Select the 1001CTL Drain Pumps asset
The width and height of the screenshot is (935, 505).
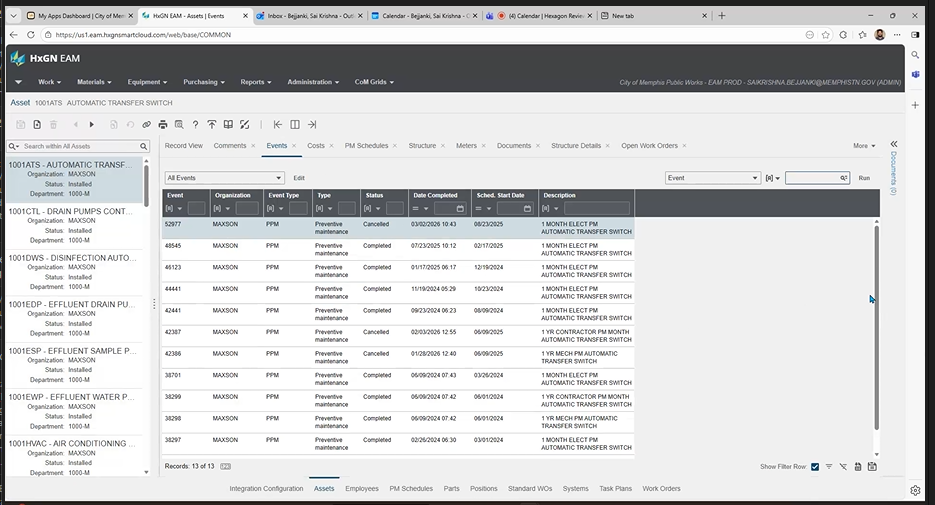70,211
